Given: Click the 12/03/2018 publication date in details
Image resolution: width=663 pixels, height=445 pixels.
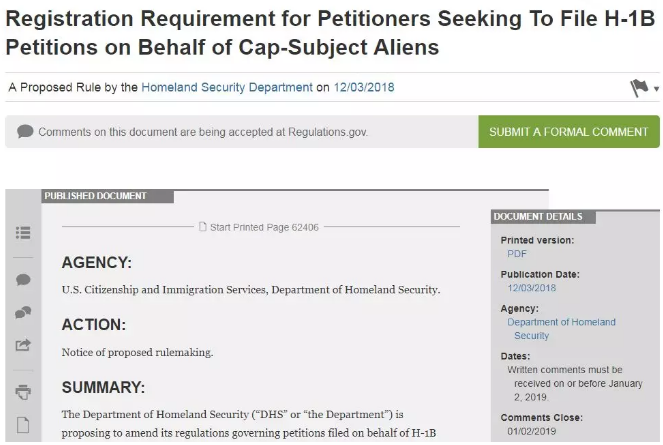Looking at the screenshot, I should pos(532,288).
